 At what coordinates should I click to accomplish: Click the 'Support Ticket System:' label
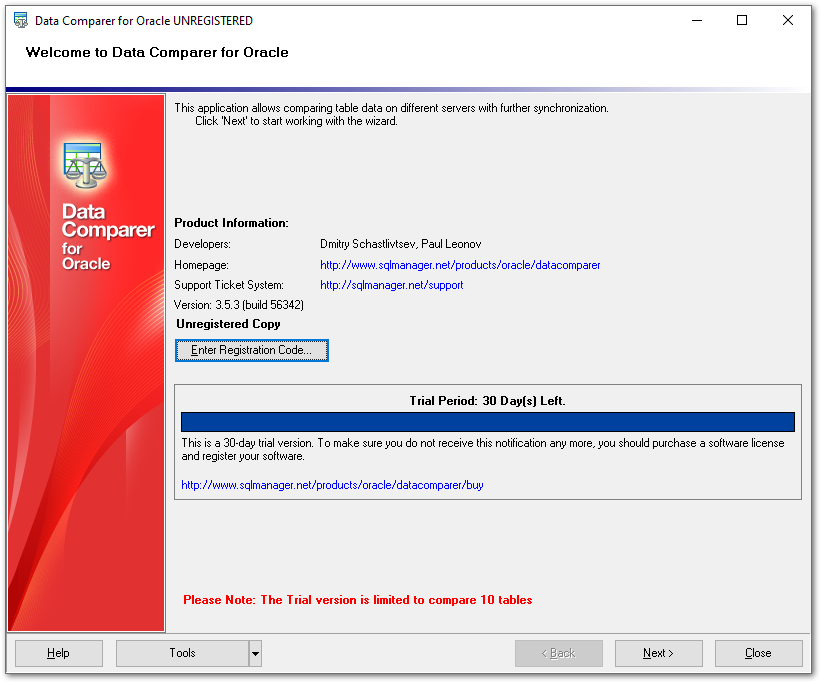(229, 285)
